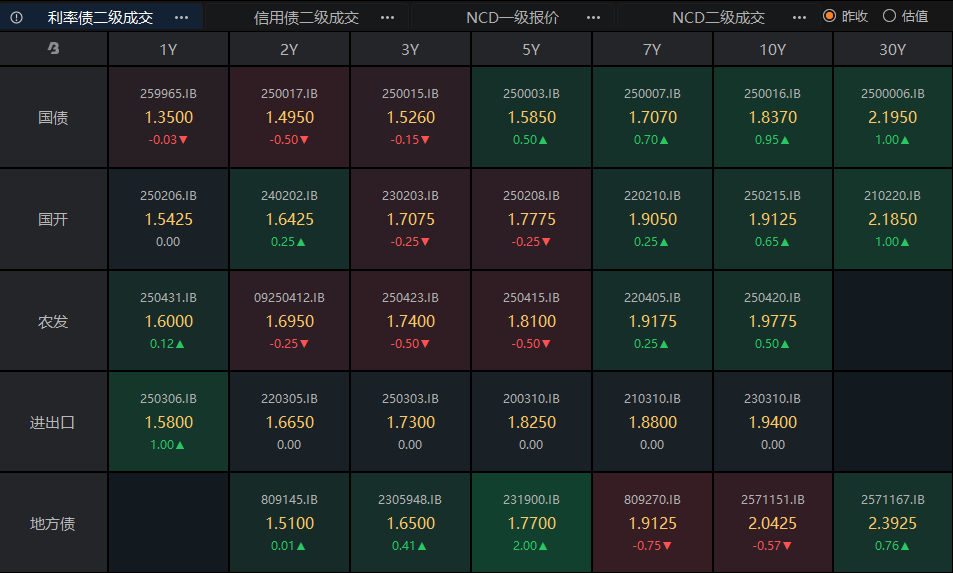The image size is (953, 573).
Task: Switch to the 信用债二级成交 tab
Action: click(306, 17)
